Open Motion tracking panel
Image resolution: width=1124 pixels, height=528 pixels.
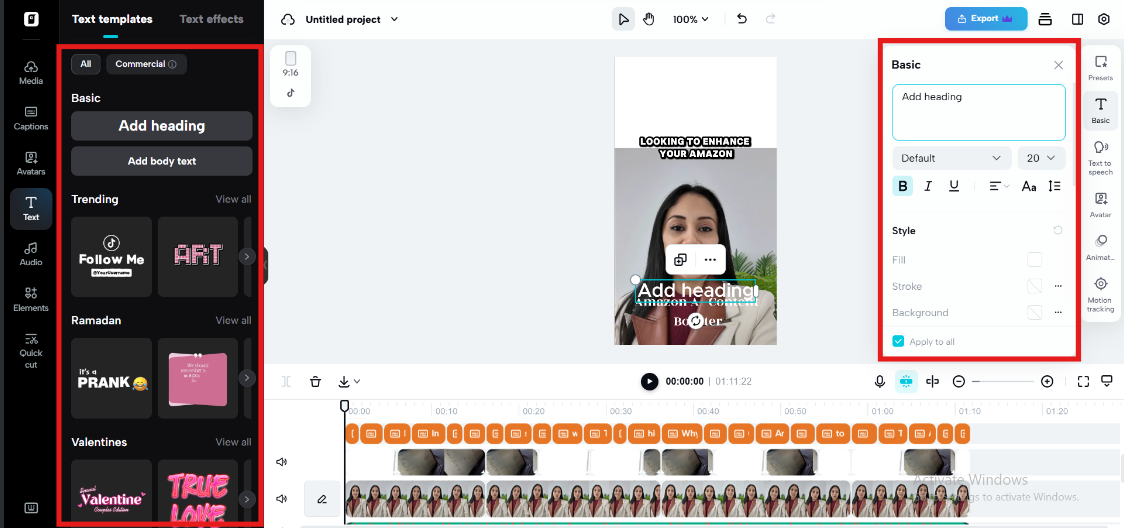click(1100, 295)
